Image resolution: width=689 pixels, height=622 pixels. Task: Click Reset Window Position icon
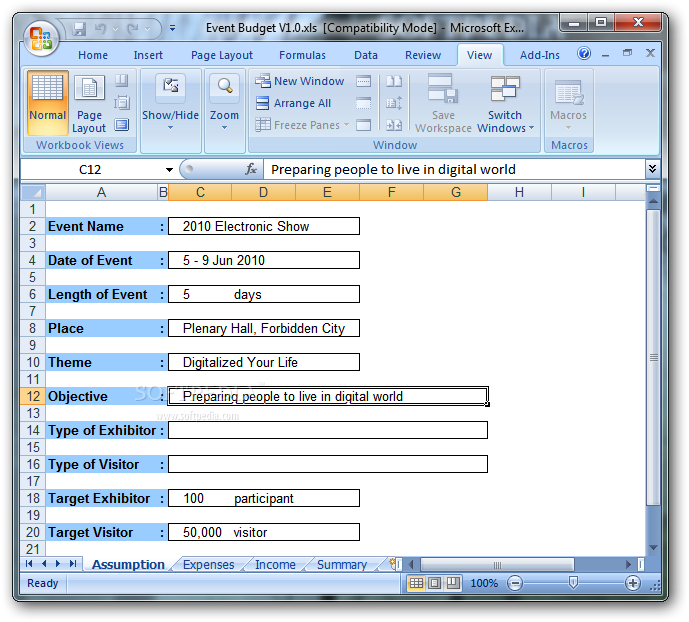(x=394, y=125)
